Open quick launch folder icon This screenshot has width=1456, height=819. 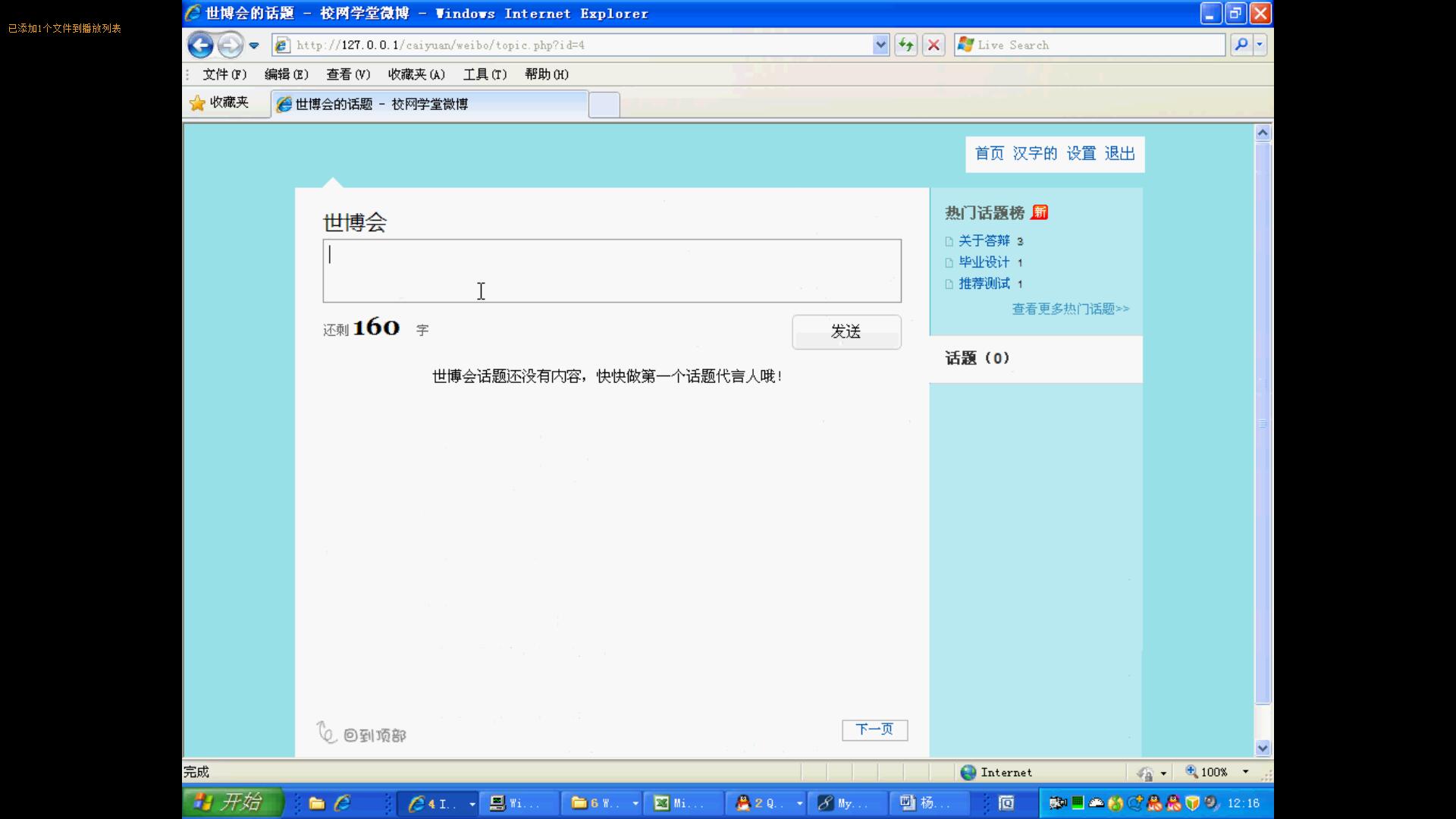(317, 803)
